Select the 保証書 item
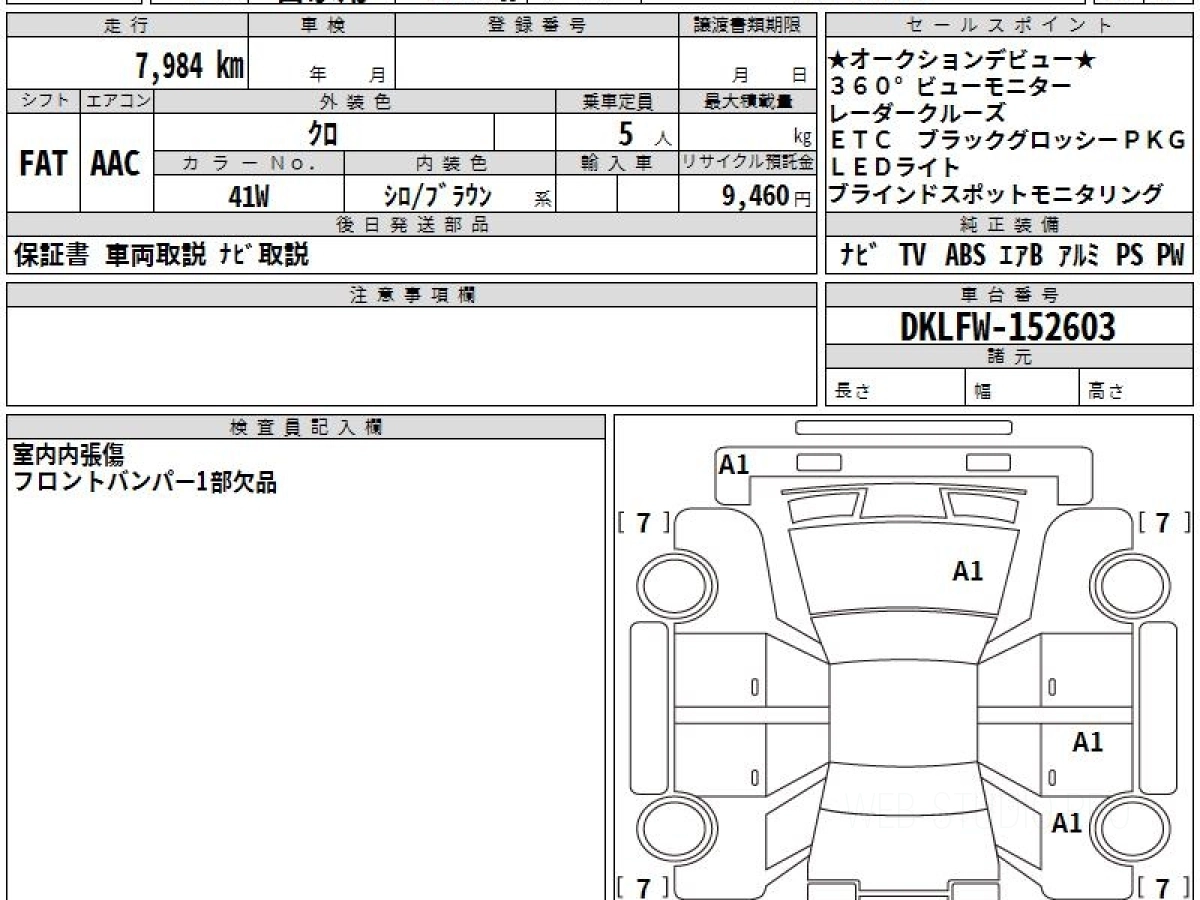Viewport: 1200px width, 900px height. [x=51, y=256]
